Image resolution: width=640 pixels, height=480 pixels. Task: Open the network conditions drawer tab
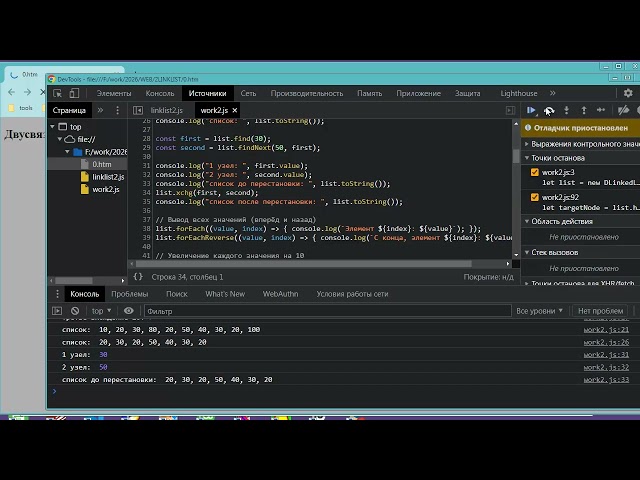coord(352,294)
